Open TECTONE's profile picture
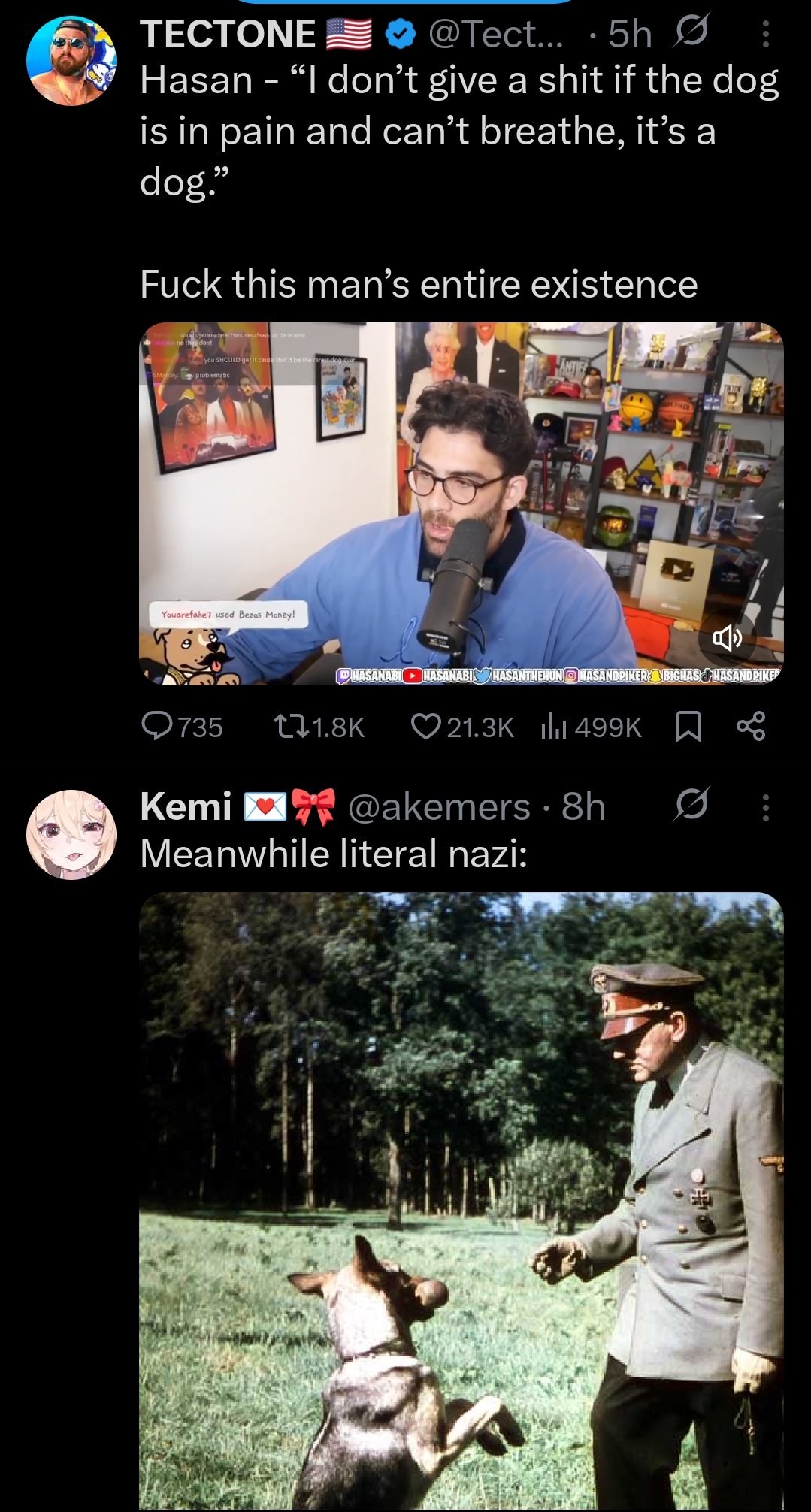Screen dimensions: 811x1512 click(x=71, y=61)
